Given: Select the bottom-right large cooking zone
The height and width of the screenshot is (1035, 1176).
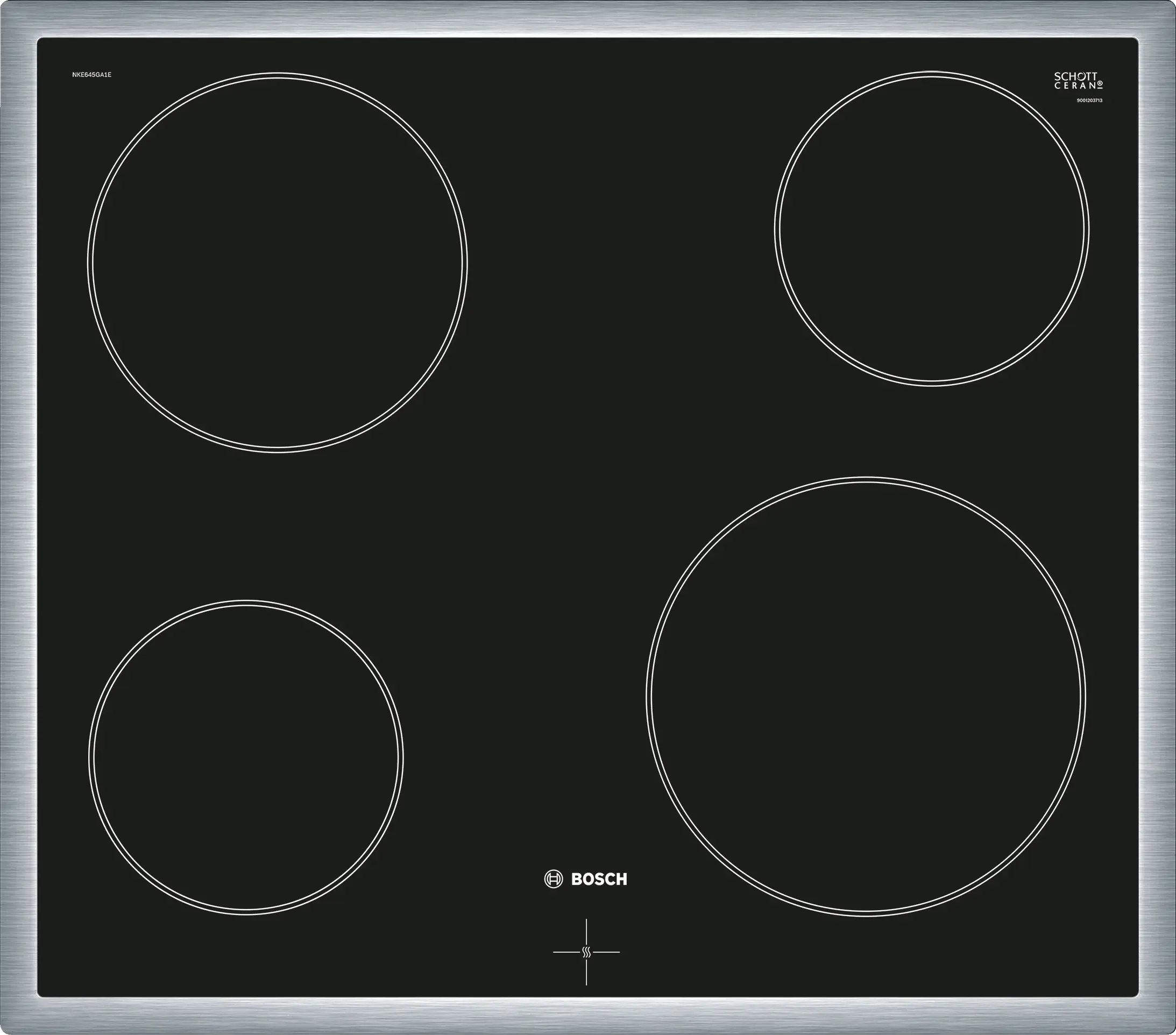Looking at the screenshot, I should point(866,696).
